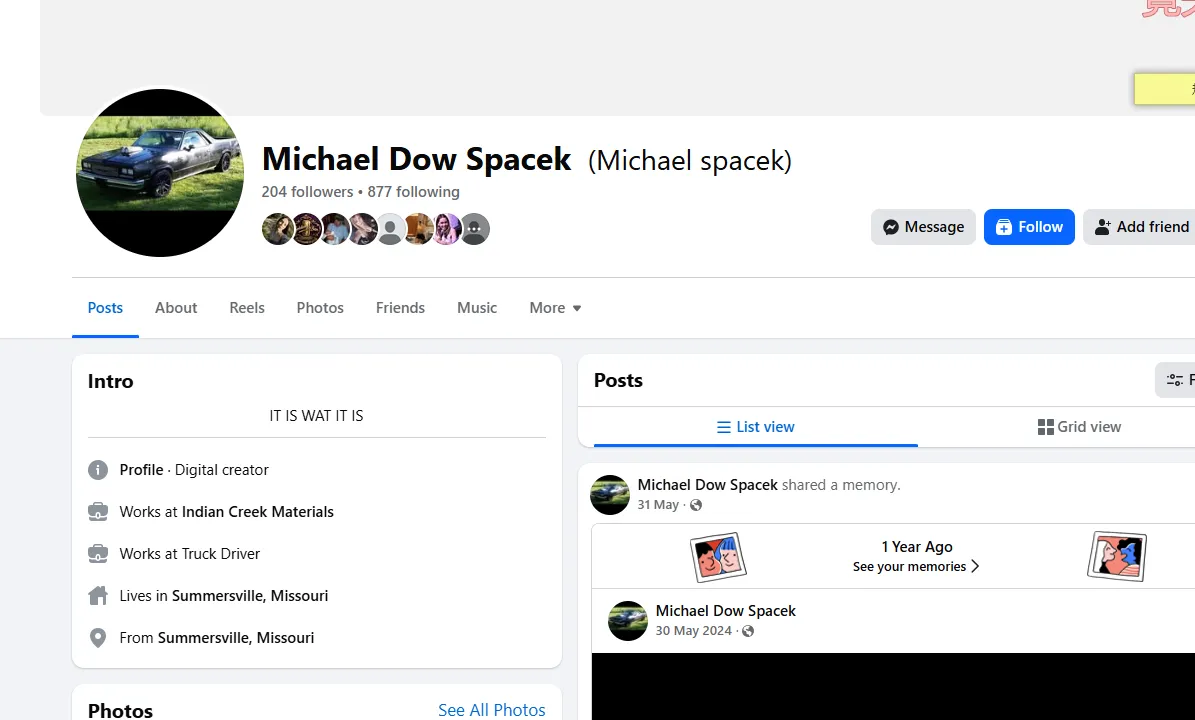Click the 877 following text
1195x720 pixels.
click(414, 192)
